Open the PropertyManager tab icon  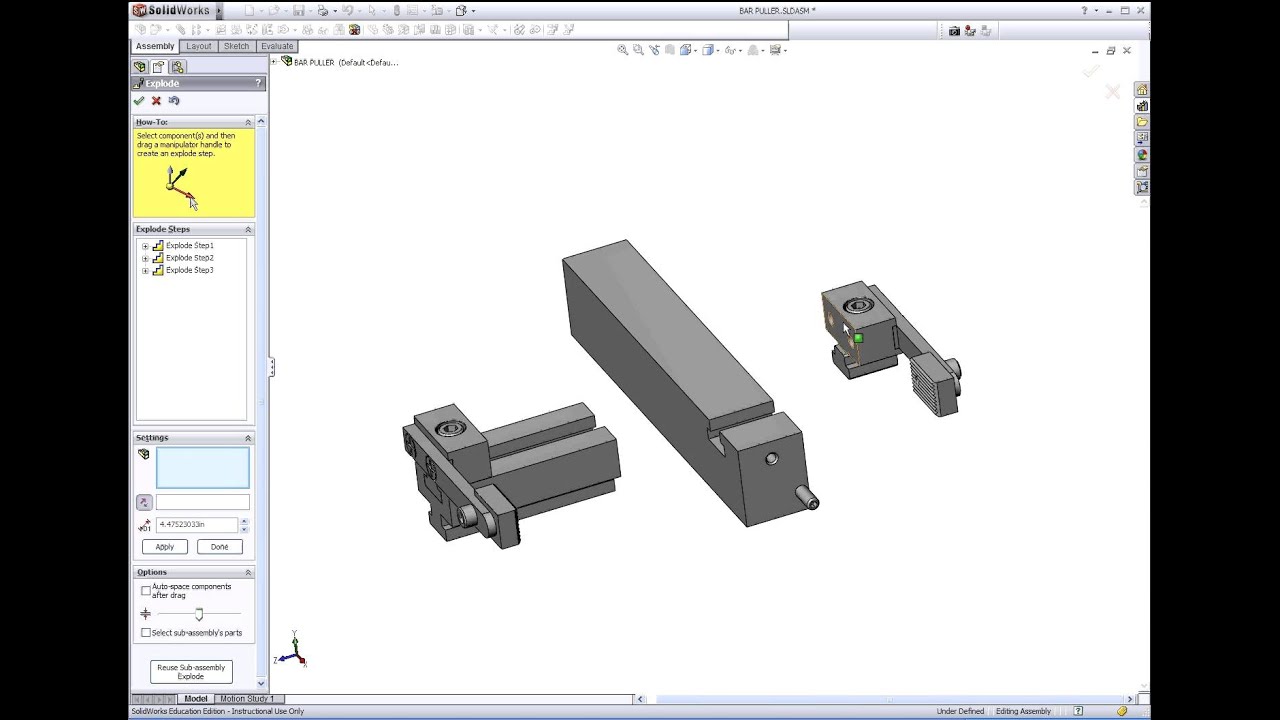[x=158, y=67]
